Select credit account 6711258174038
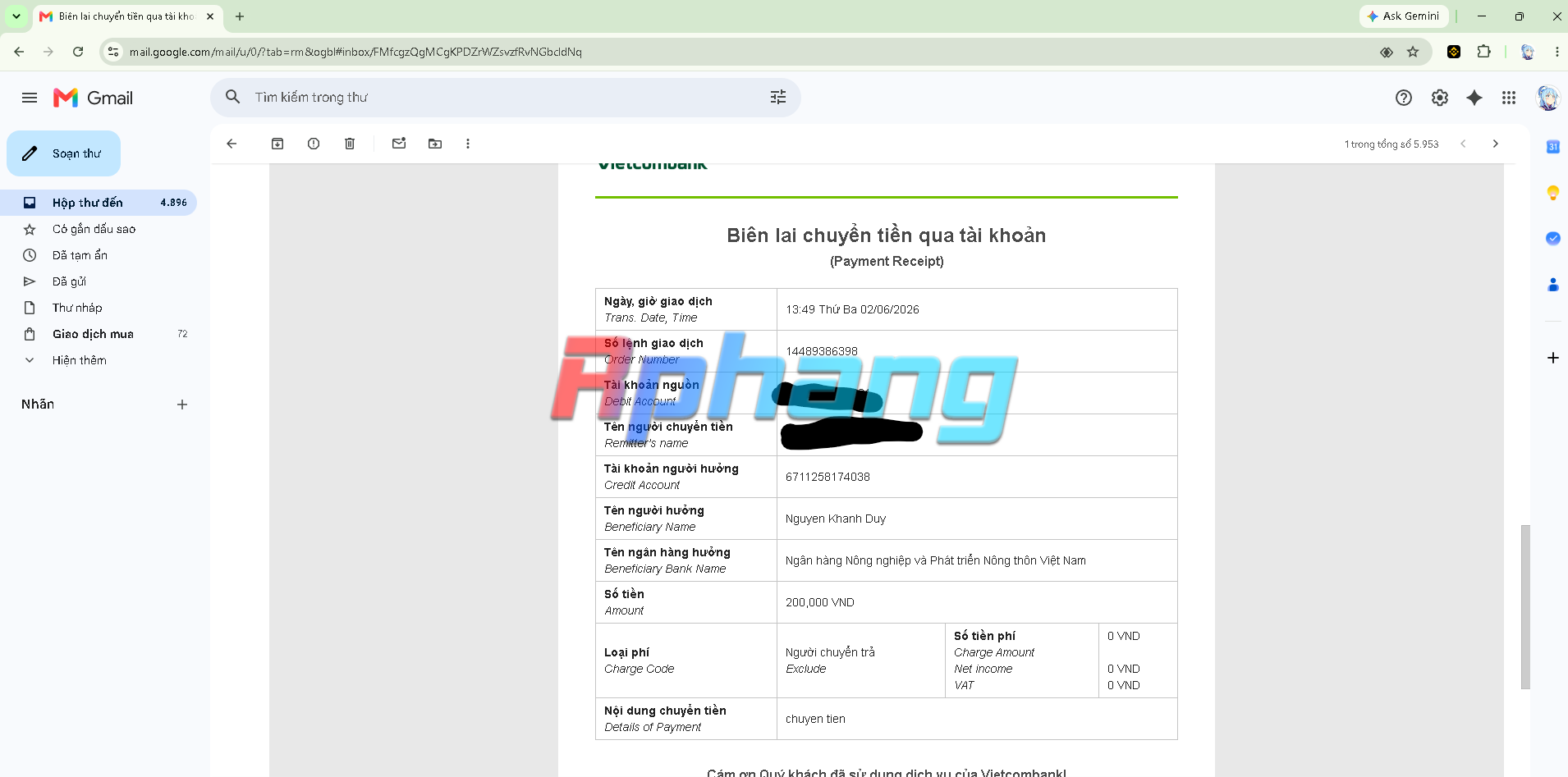Screen dimensions: 1568x777 828,477
